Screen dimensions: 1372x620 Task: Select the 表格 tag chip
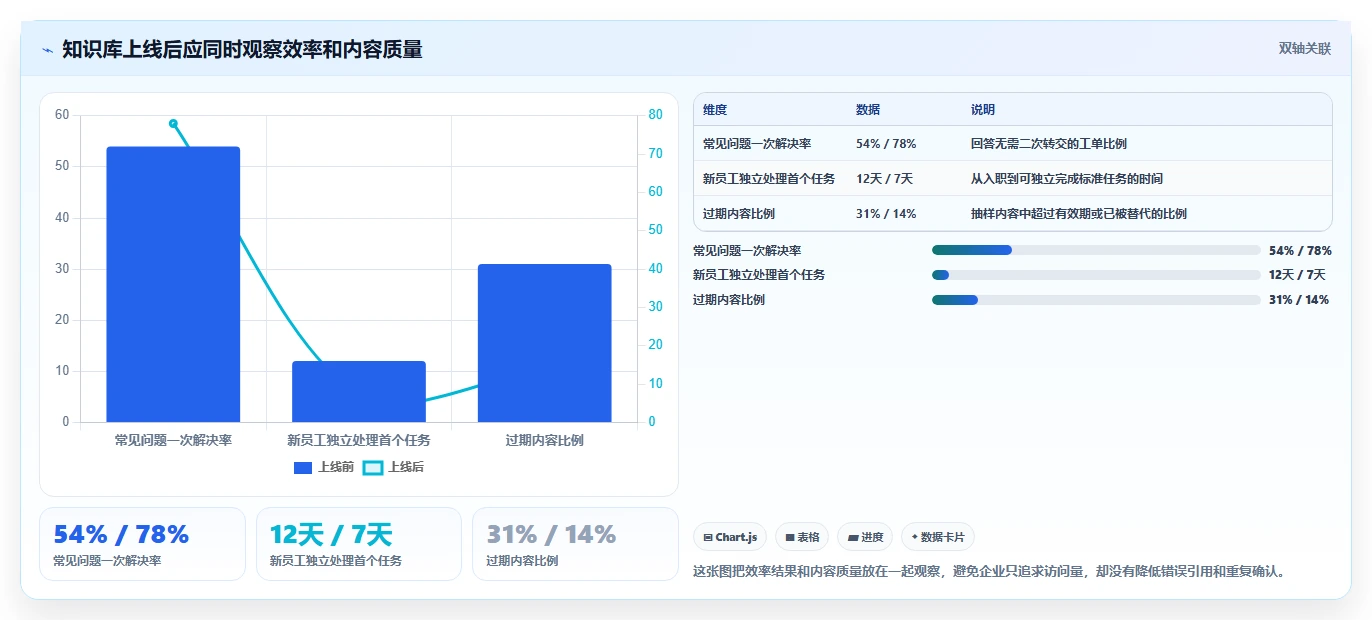click(802, 537)
